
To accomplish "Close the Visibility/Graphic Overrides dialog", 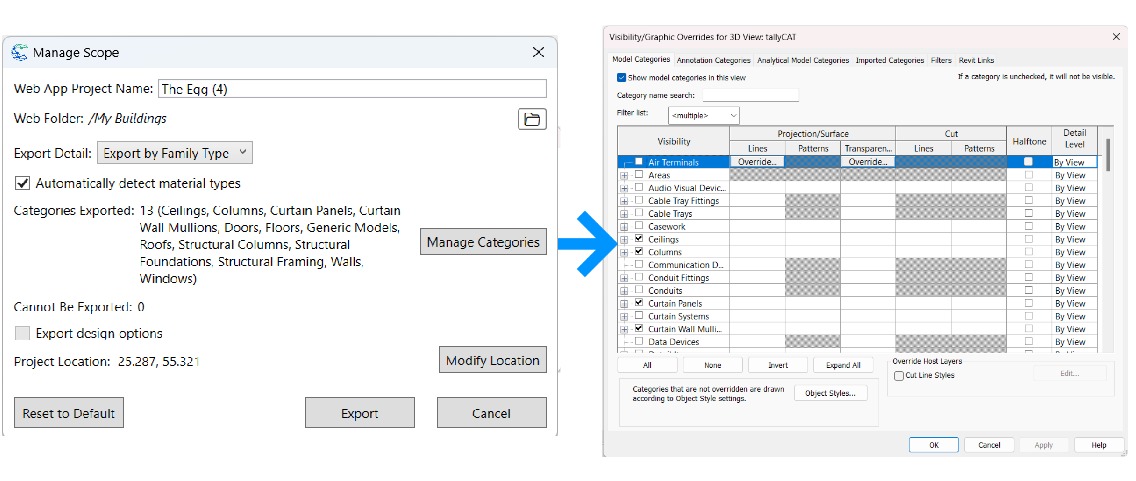I will point(1116,37).
